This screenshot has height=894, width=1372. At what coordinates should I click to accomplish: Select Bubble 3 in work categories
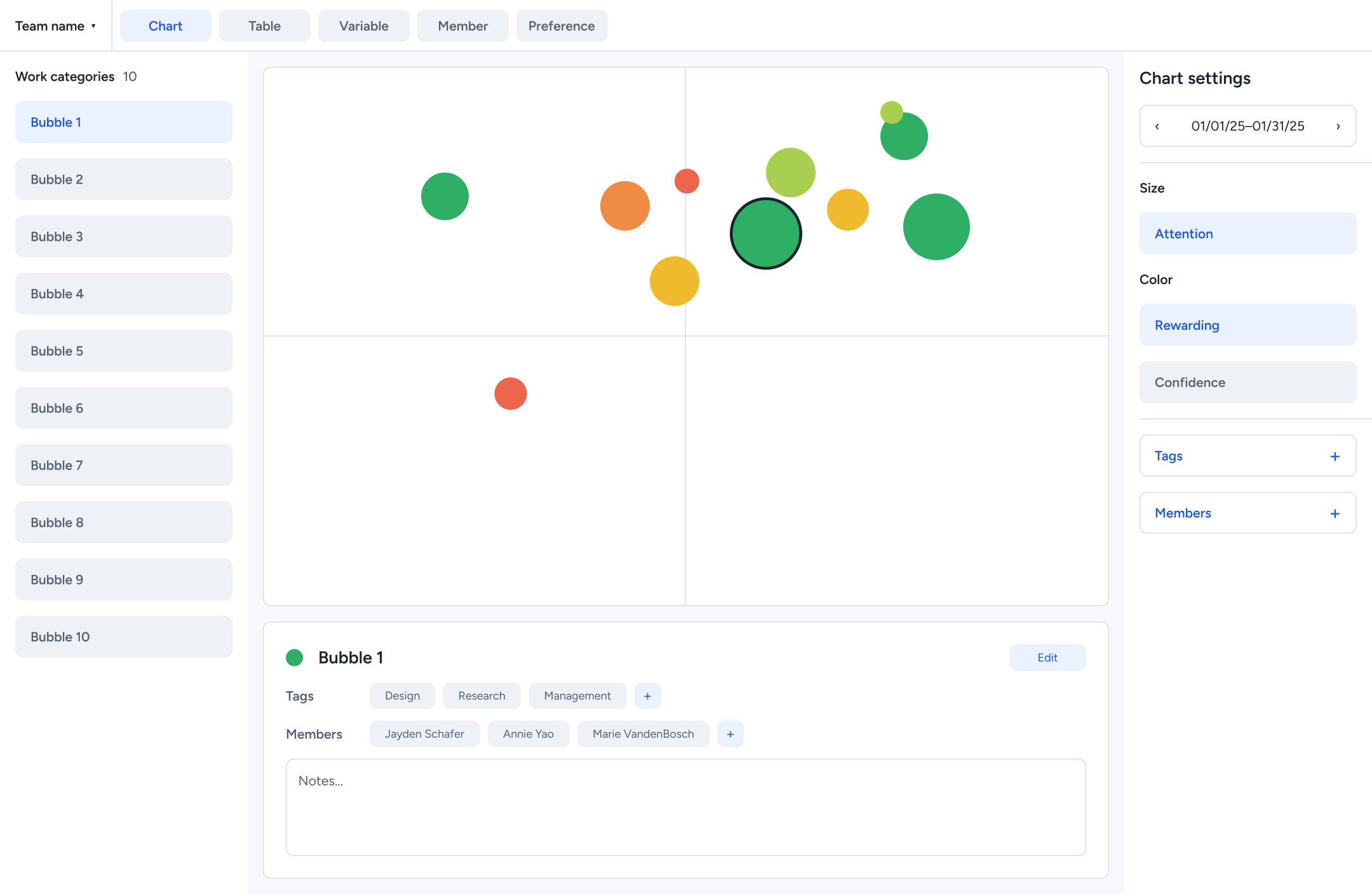click(124, 236)
